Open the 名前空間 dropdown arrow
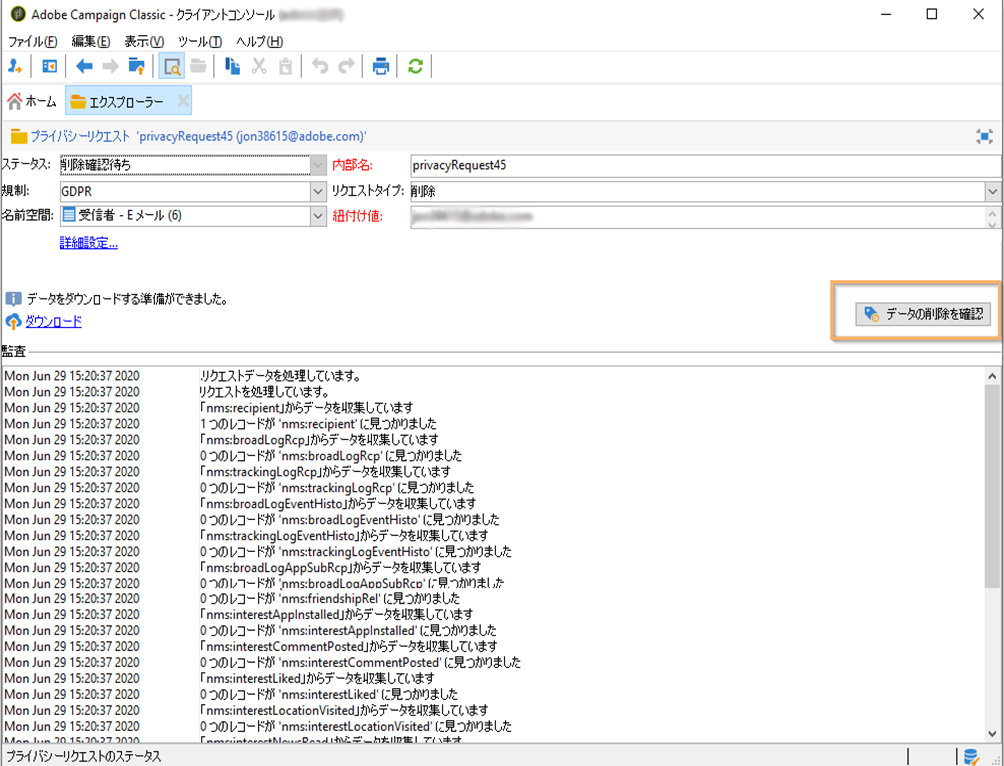Viewport: 1004px width, 766px height. click(318, 216)
